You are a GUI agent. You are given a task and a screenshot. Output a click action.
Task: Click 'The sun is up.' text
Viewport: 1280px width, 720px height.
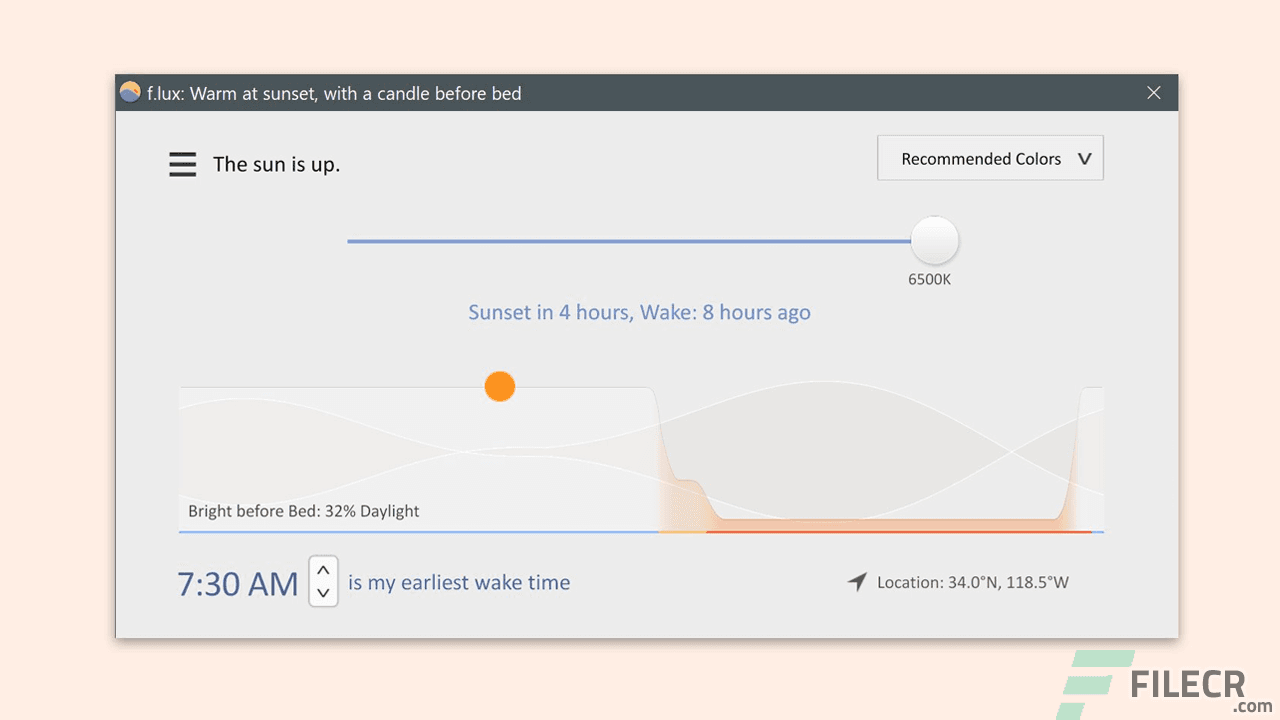pyautogui.click(x=277, y=165)
